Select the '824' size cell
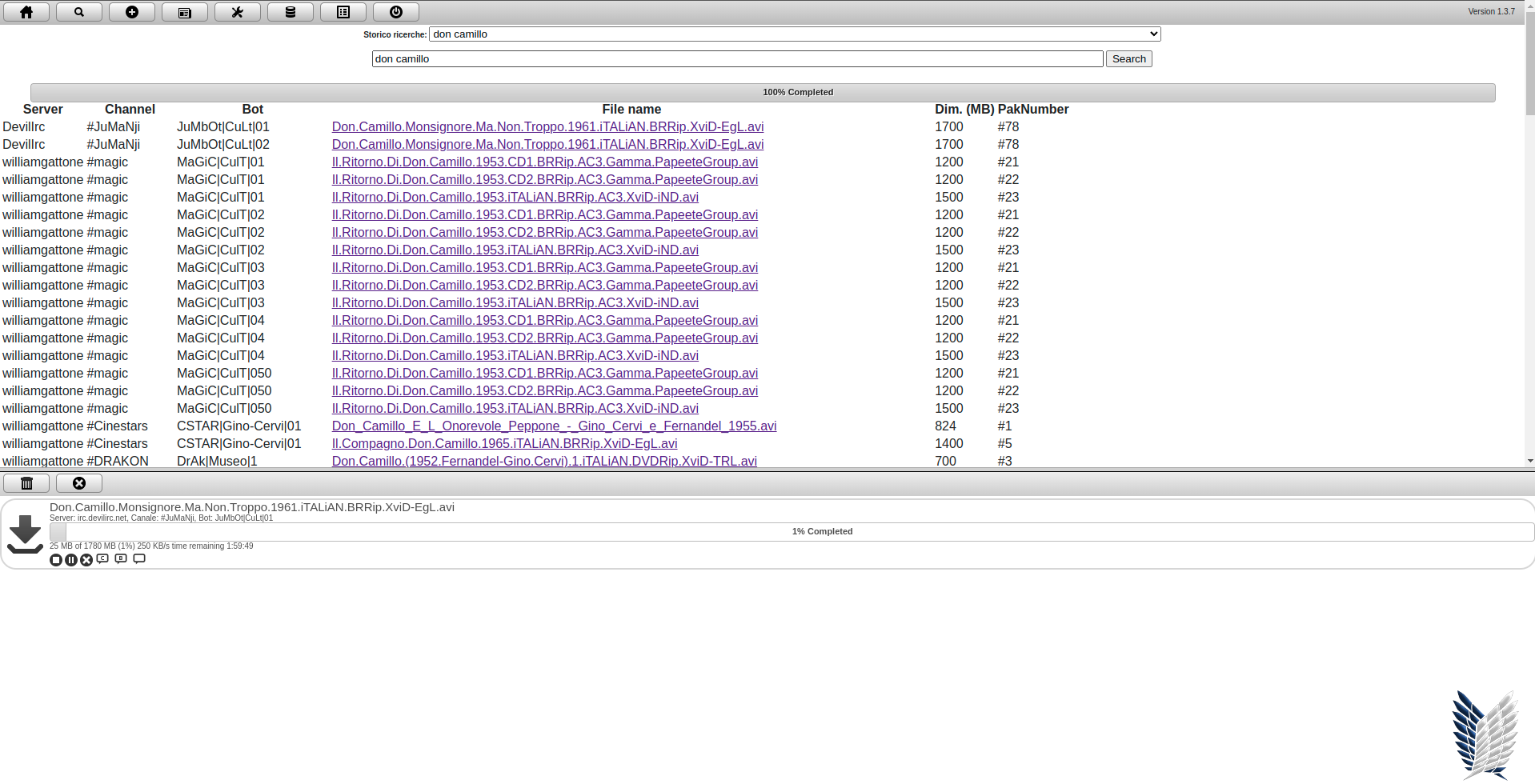Screen dimensions: 1535x784 point(945,426)
